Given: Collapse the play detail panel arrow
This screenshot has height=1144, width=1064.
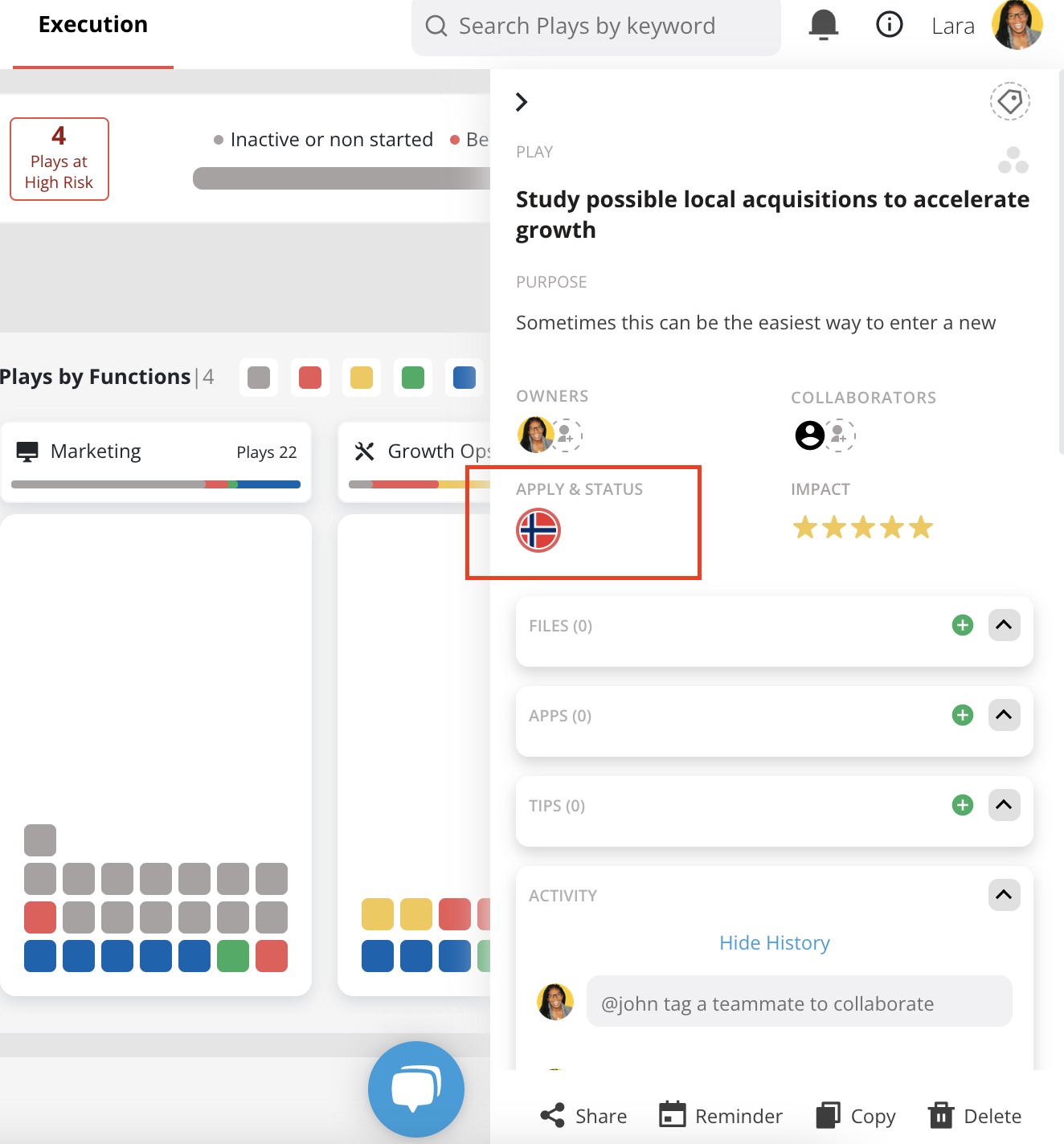Looking at the screenshot, I should click(522, 102).
